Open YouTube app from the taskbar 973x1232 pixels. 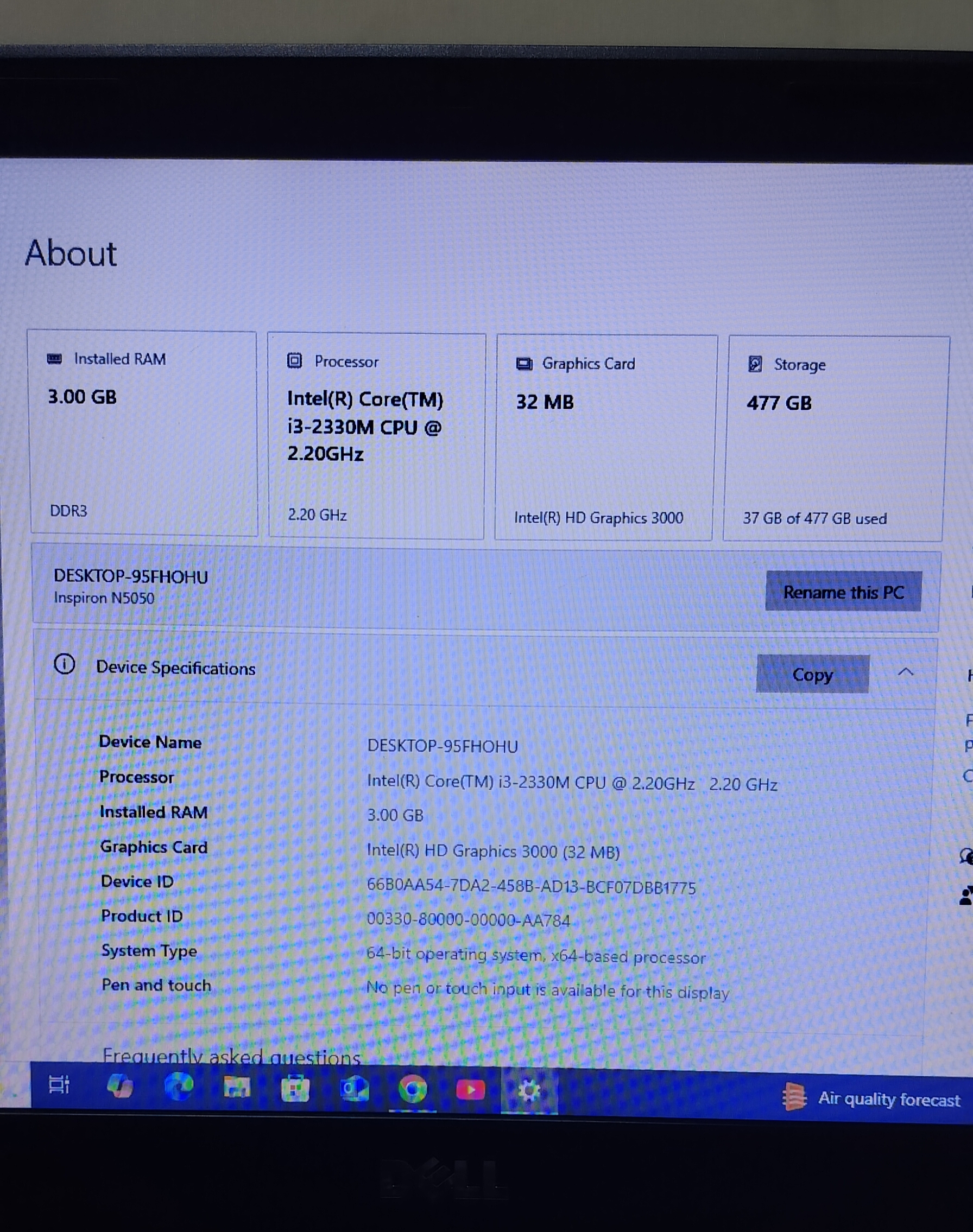[471, 1090]
